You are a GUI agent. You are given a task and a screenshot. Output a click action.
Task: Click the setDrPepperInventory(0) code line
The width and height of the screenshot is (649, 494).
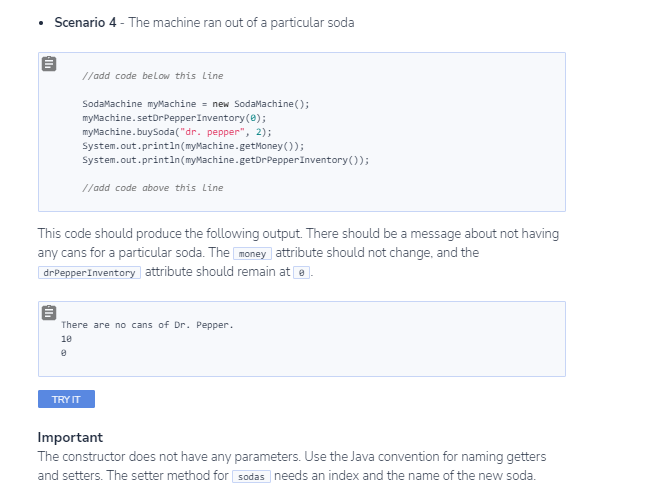[174, 118]
